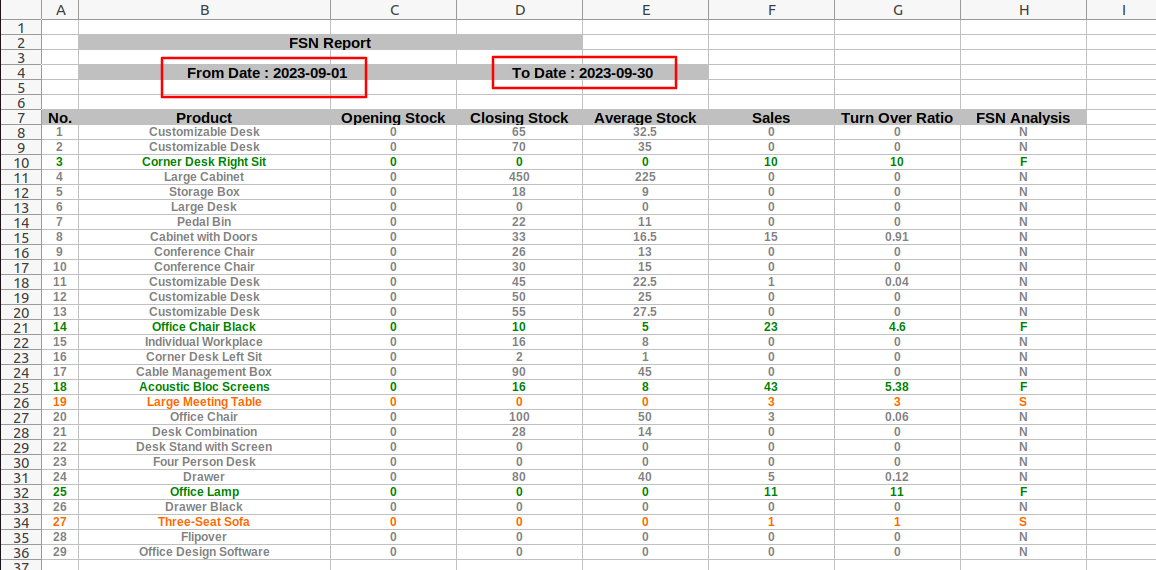Select the Corner Desk Right Sit cell
Screen dimensions: 1156x570
204,162
